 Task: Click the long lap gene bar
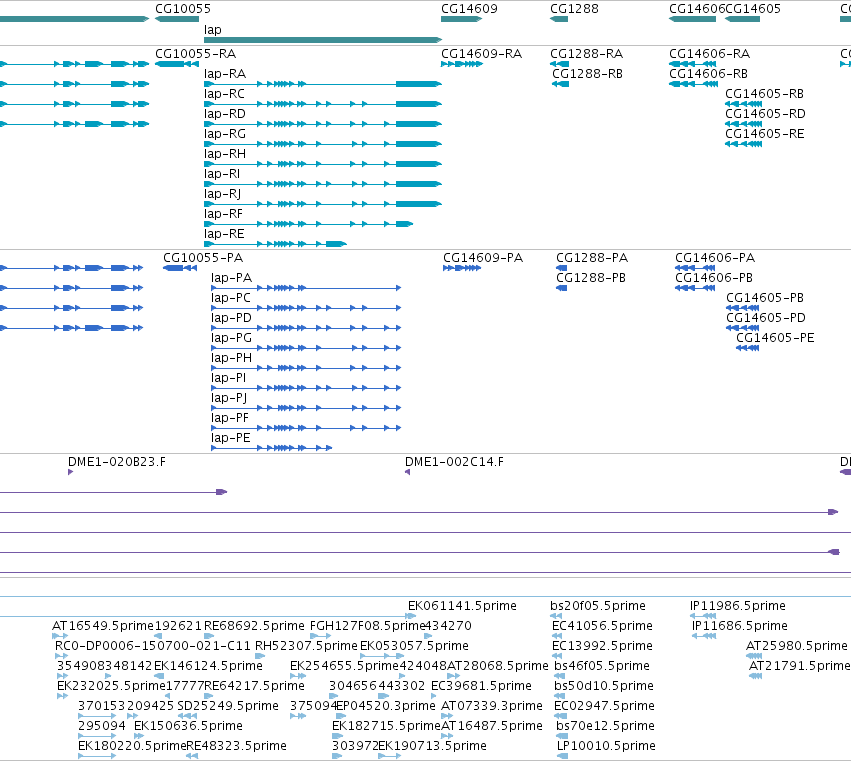323,40
